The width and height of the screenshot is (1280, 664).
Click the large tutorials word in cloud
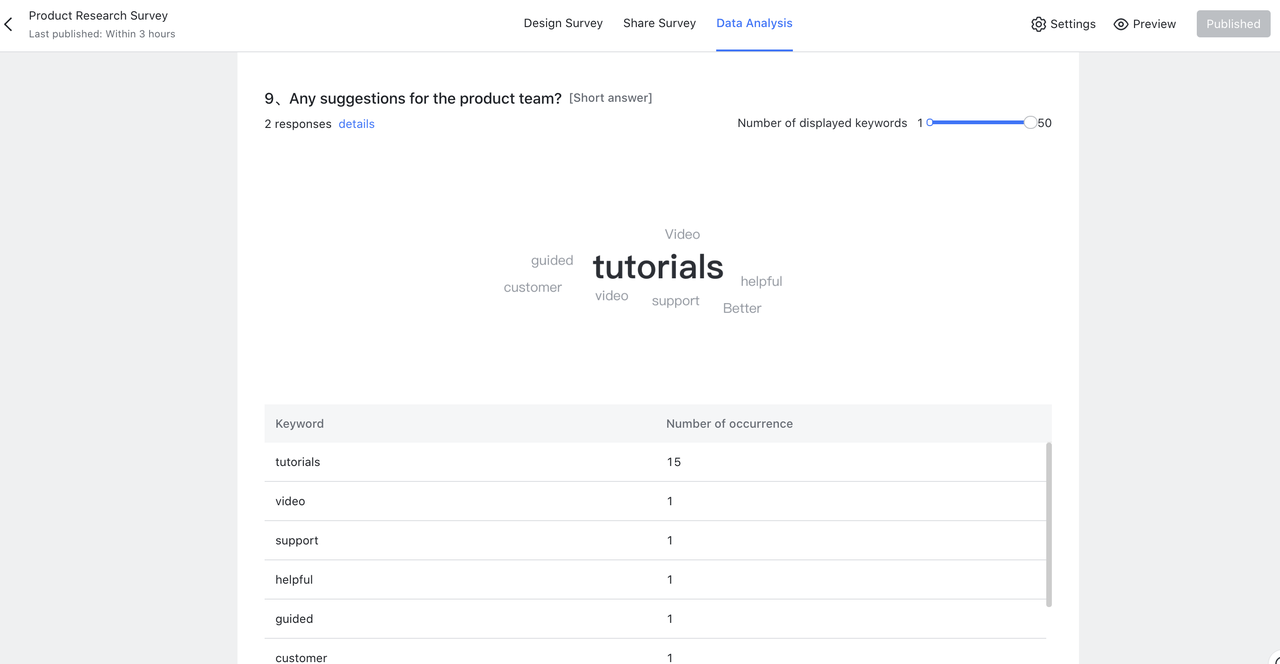658,267
